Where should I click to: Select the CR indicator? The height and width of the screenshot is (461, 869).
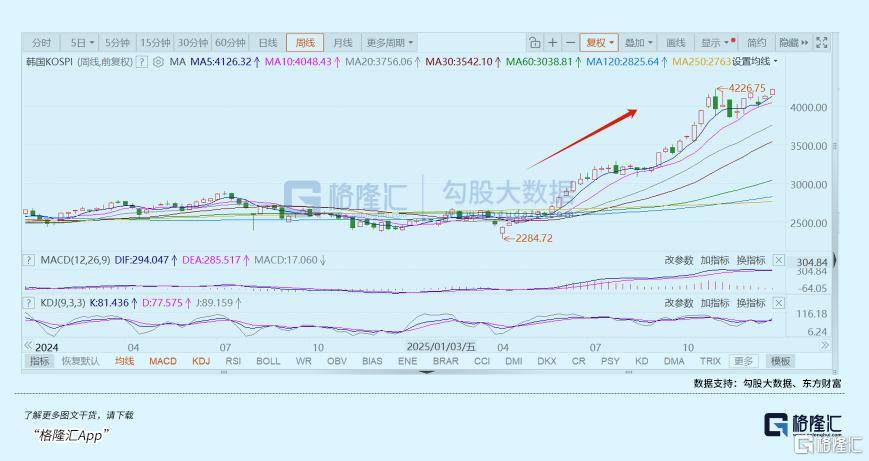click(579, 361)
